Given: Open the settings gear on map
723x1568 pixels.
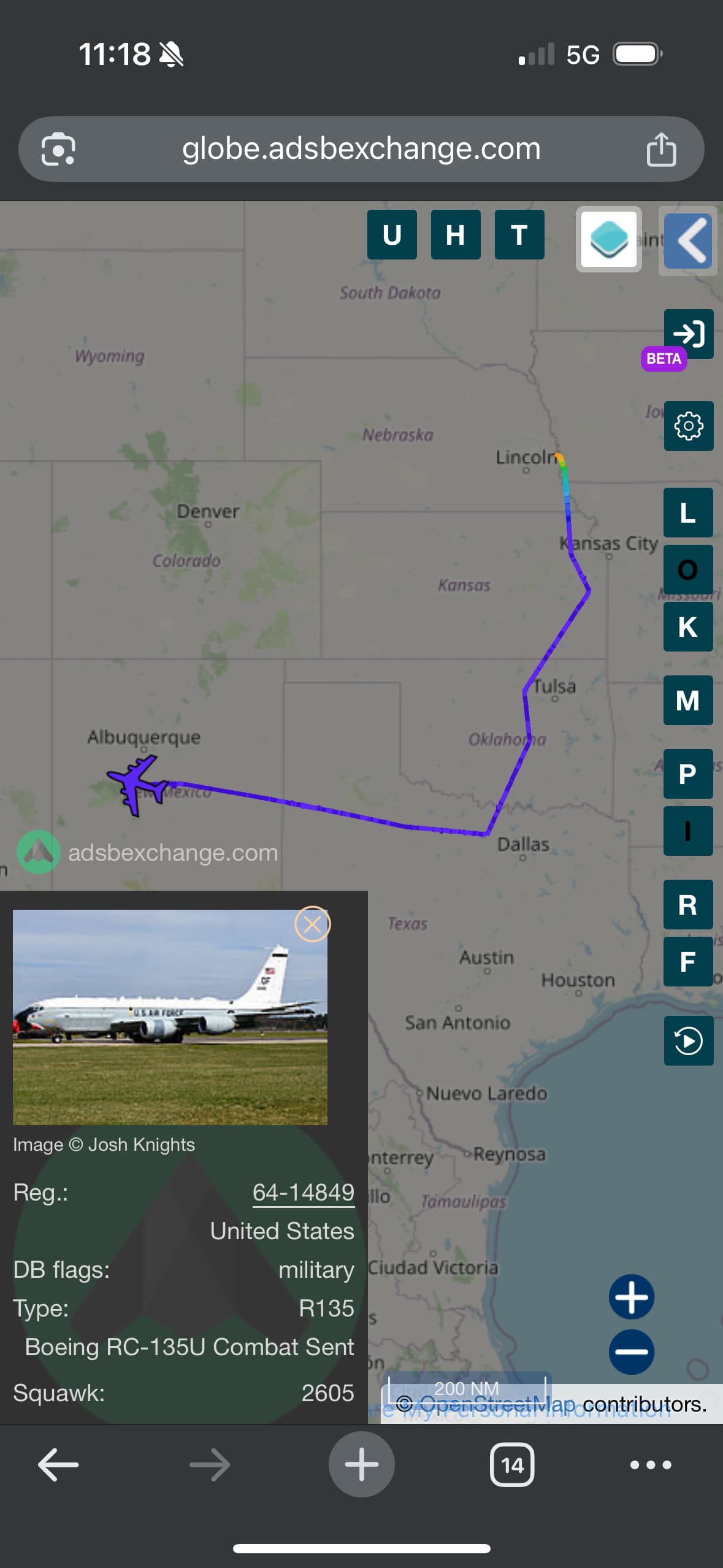Looking at the screenshot, I should 688,426.
